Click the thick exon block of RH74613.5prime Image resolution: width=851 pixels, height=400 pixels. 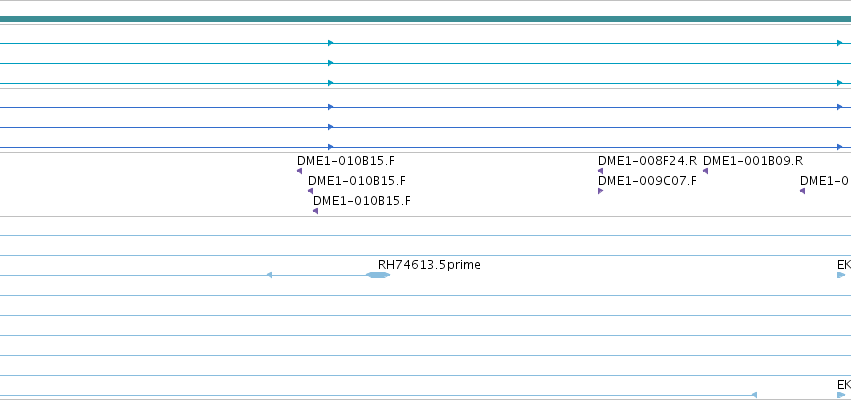tap(378, 275)
